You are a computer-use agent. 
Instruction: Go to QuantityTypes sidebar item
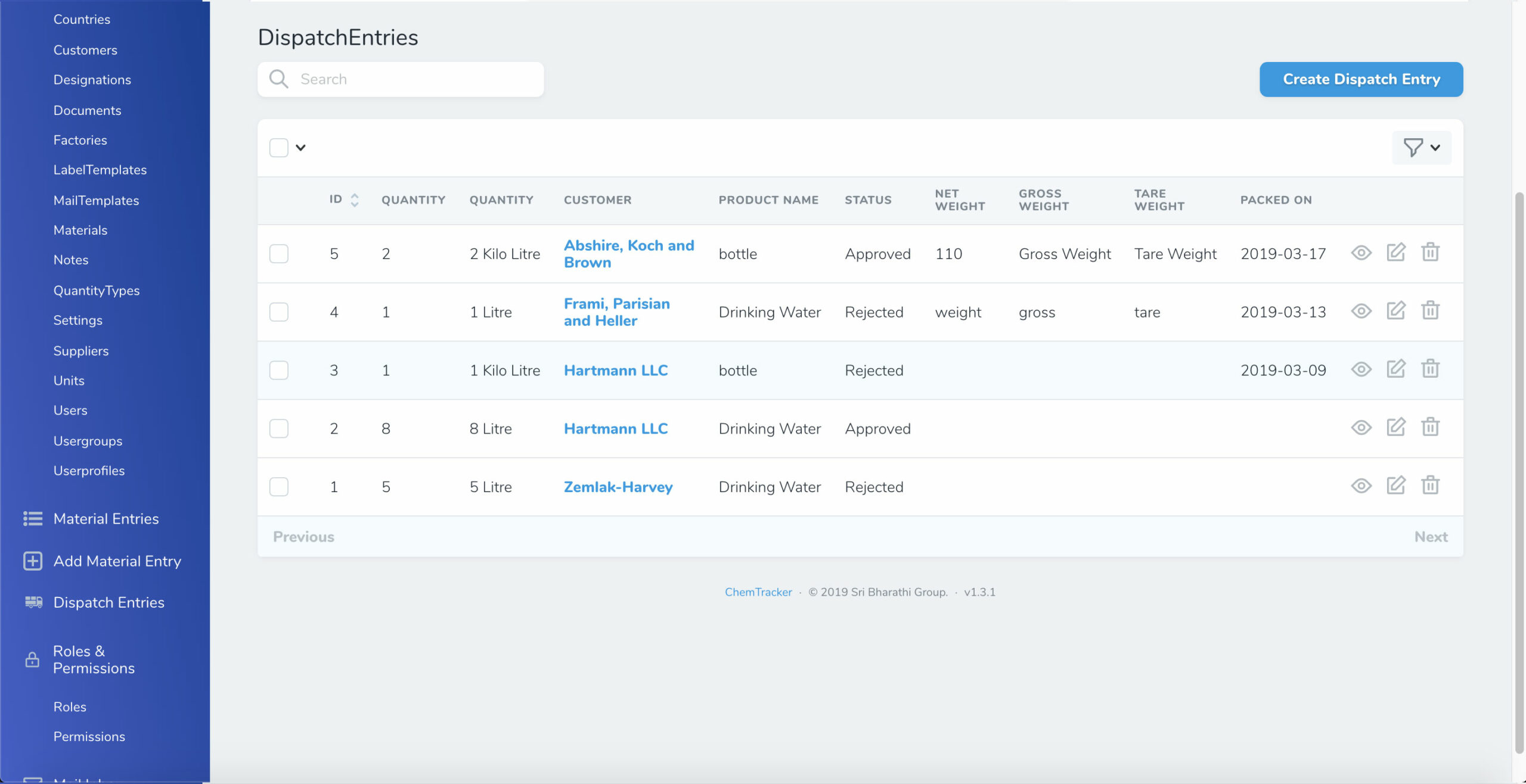point(97,290)
